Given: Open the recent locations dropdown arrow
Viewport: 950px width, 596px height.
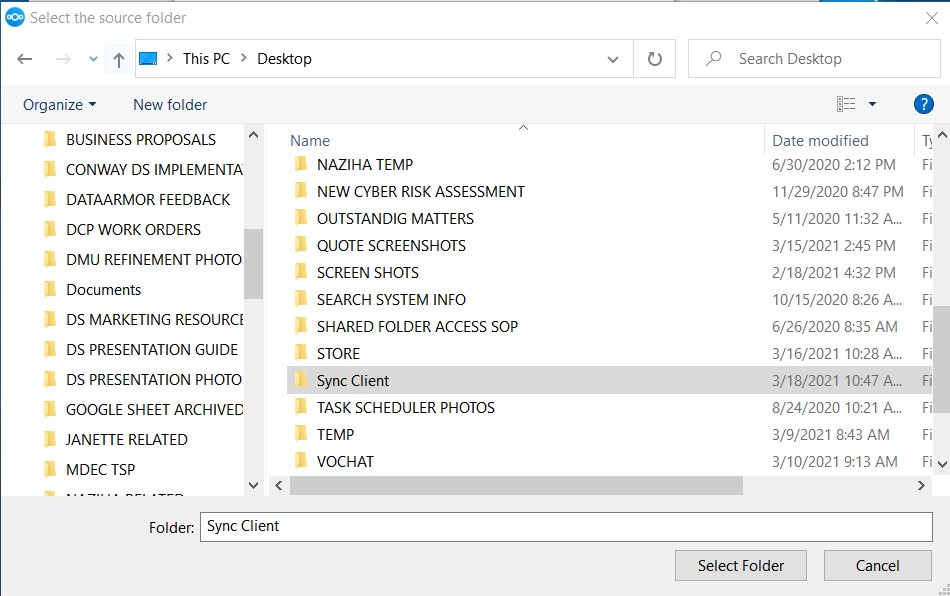Looking at the screenshot, I should (x=93, y=59).
